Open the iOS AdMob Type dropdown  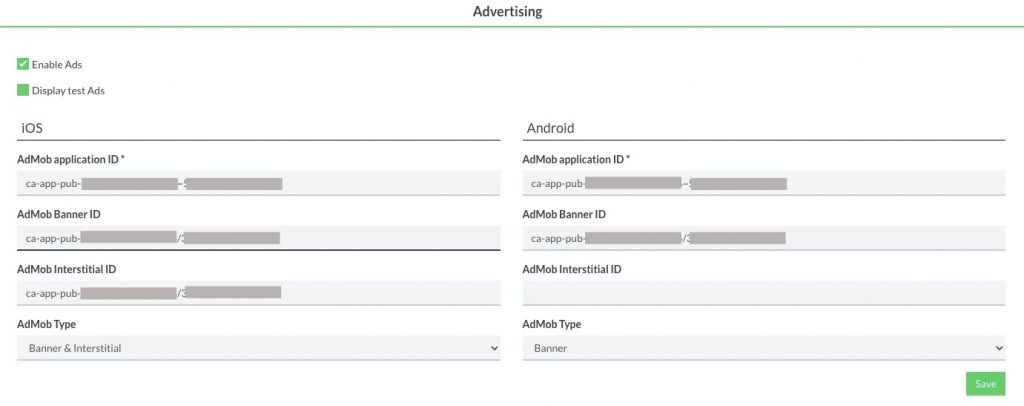point(258,348)
